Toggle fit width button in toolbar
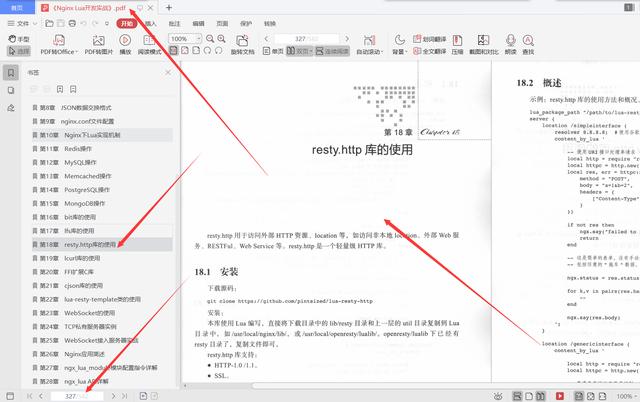The height and width of the screenshot is (402, 640). (196, 51)
